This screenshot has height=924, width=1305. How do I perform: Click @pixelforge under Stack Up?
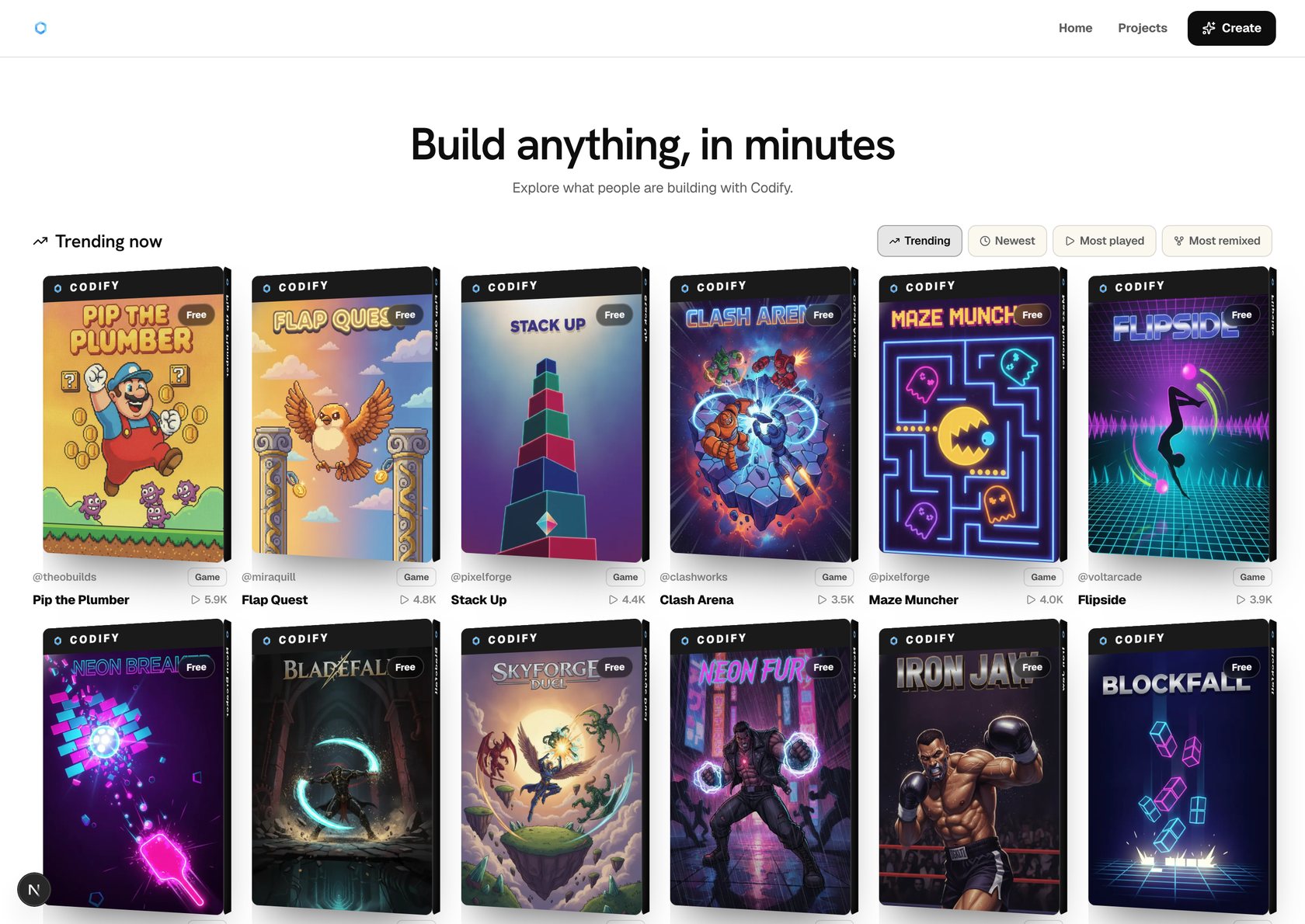481,577
